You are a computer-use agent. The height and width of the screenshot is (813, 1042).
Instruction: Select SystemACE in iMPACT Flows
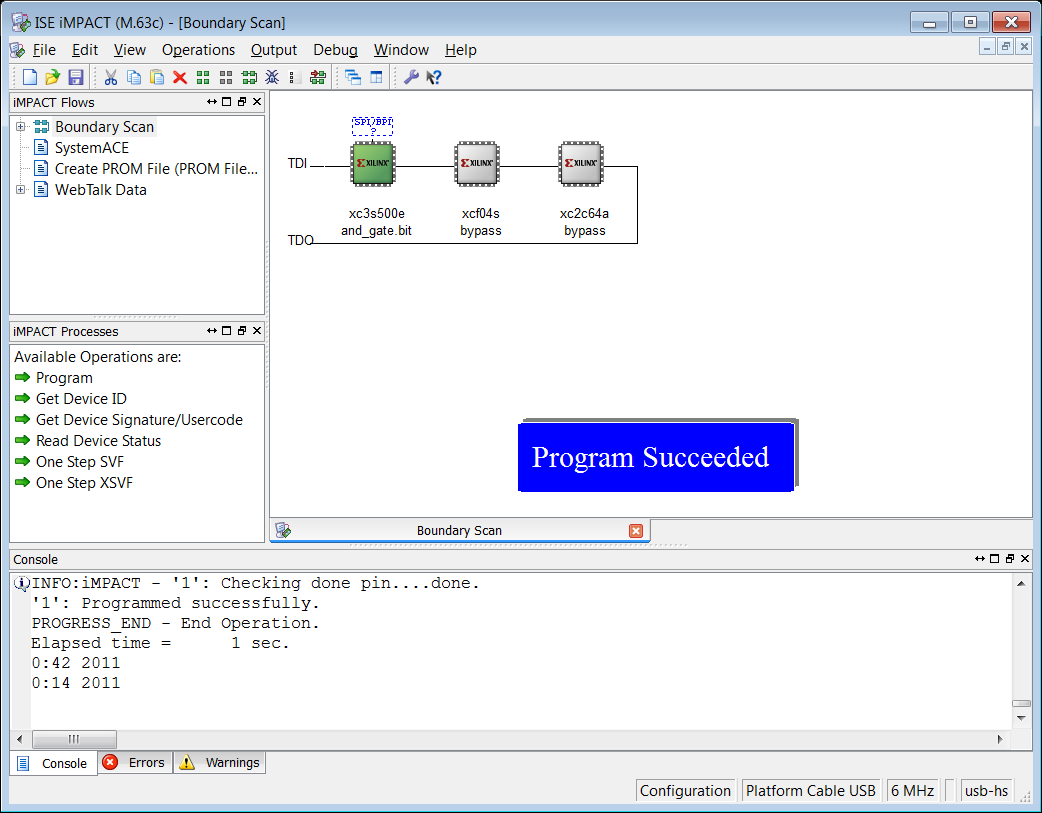92,148
